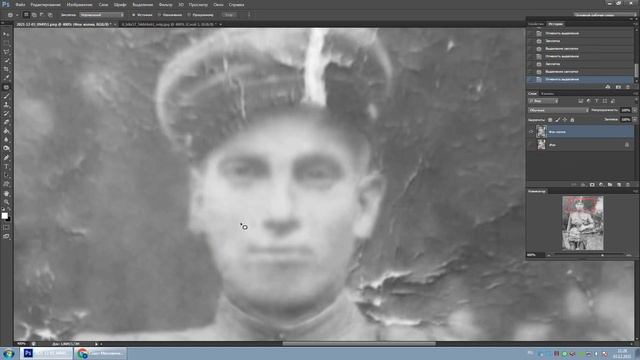640x360 pixels.
Task: Click the Windows Start button
Action: (x=9, y=353)
